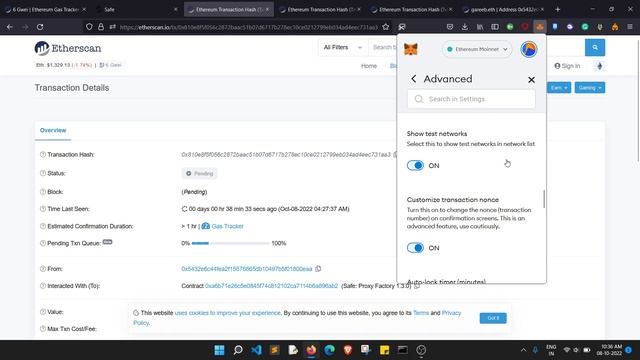Click Block help icon
The height and width of the screenshot is (360, 640).
42,192
